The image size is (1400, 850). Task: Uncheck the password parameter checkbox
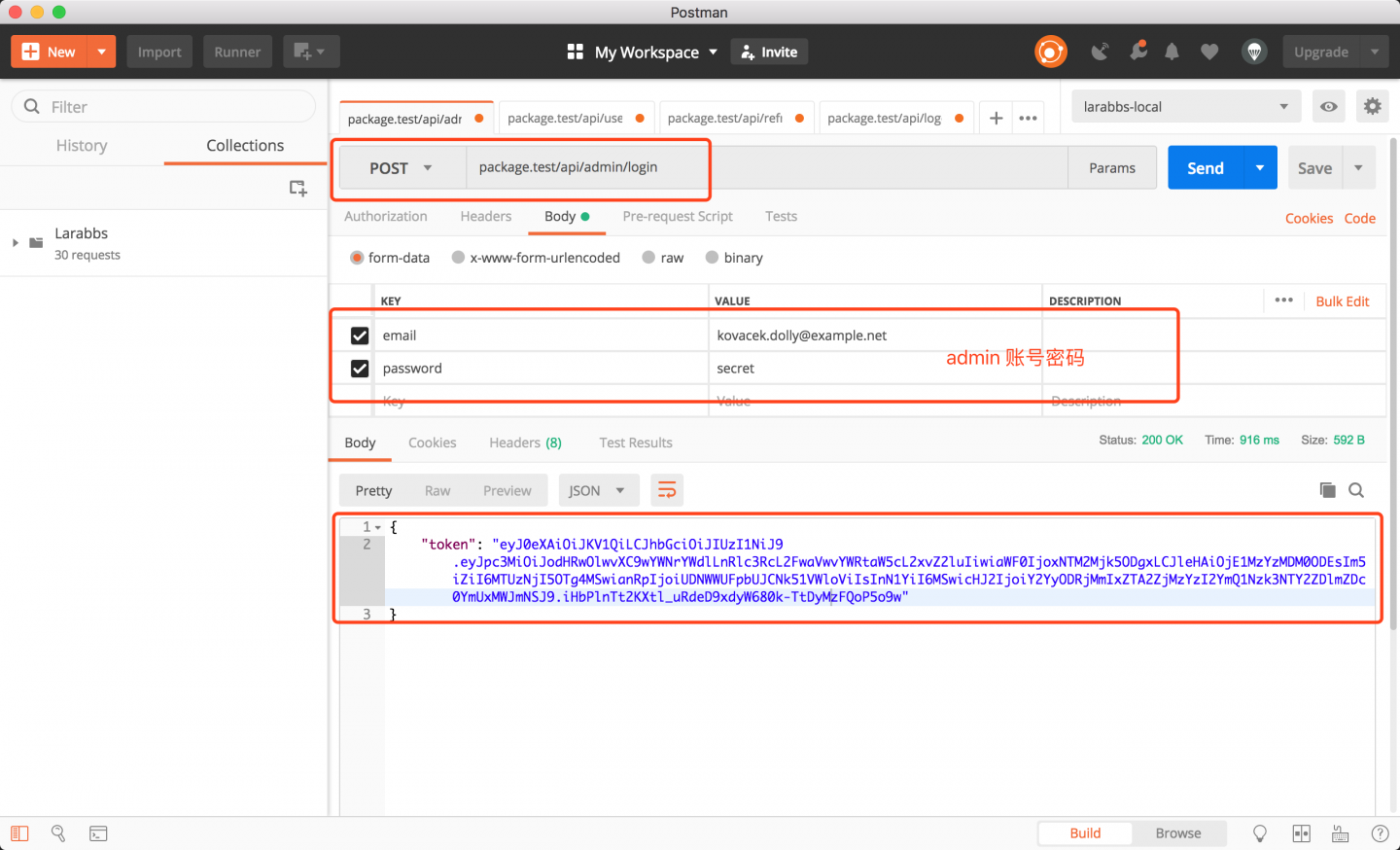[360, 369]
